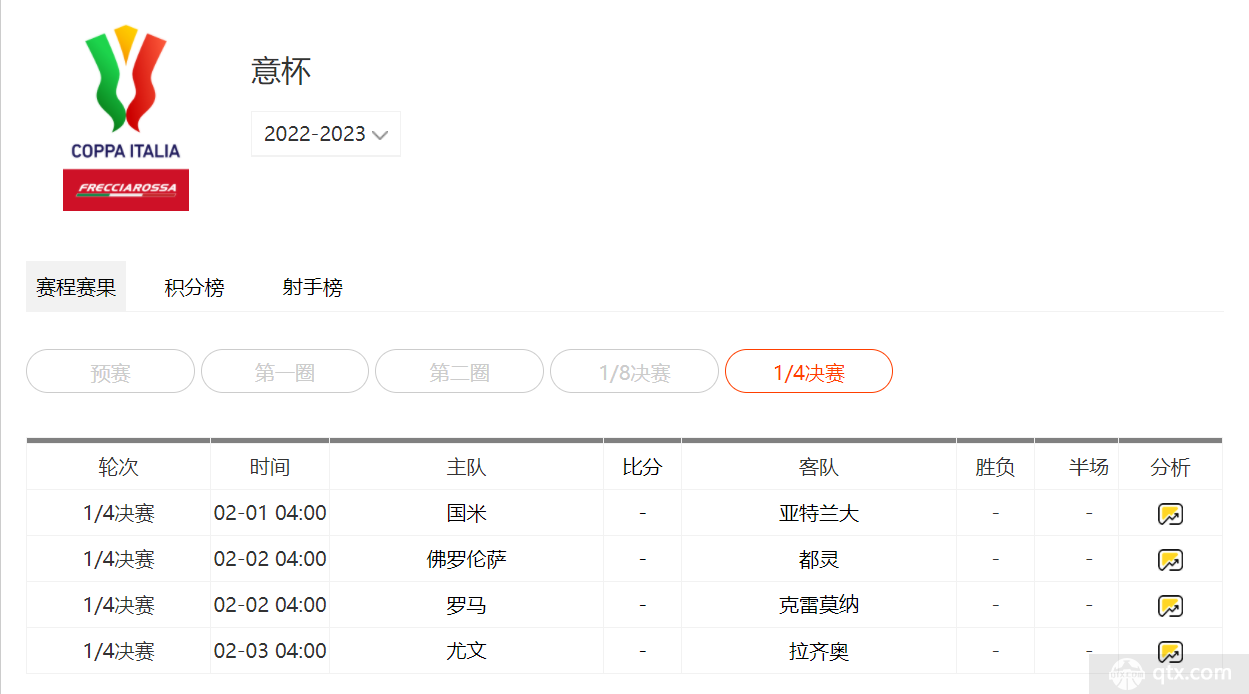
Task: Click the 主队 column header
Action: click(x=467, y=467)
